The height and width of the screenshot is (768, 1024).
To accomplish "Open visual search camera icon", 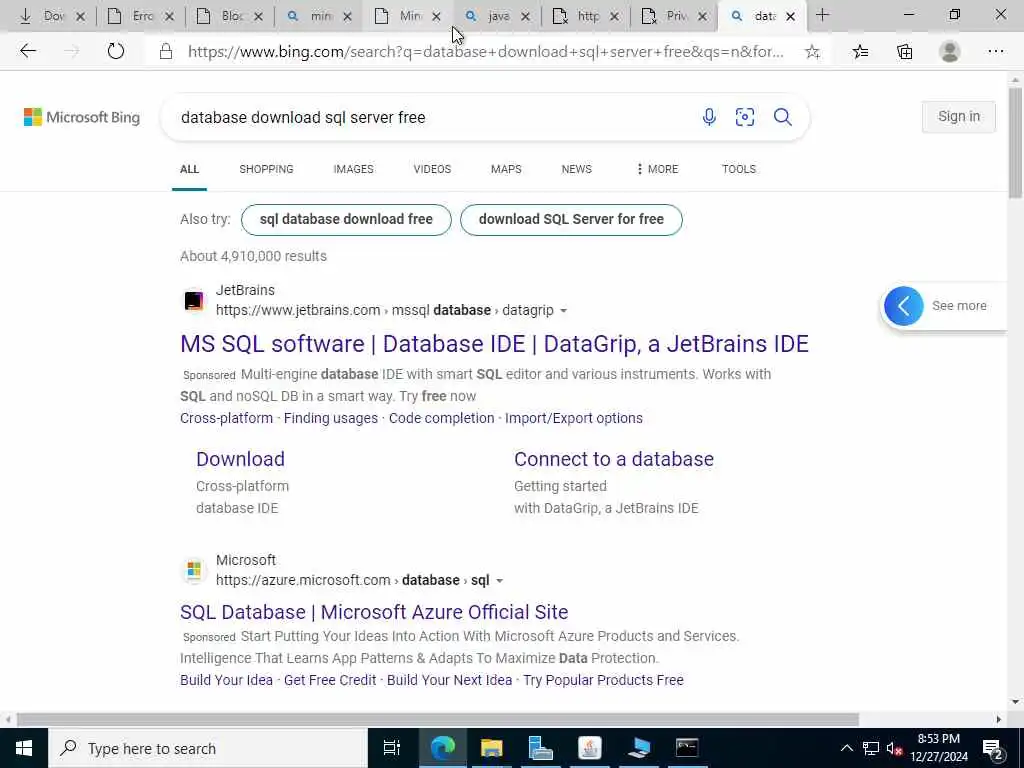I will 744,117.
